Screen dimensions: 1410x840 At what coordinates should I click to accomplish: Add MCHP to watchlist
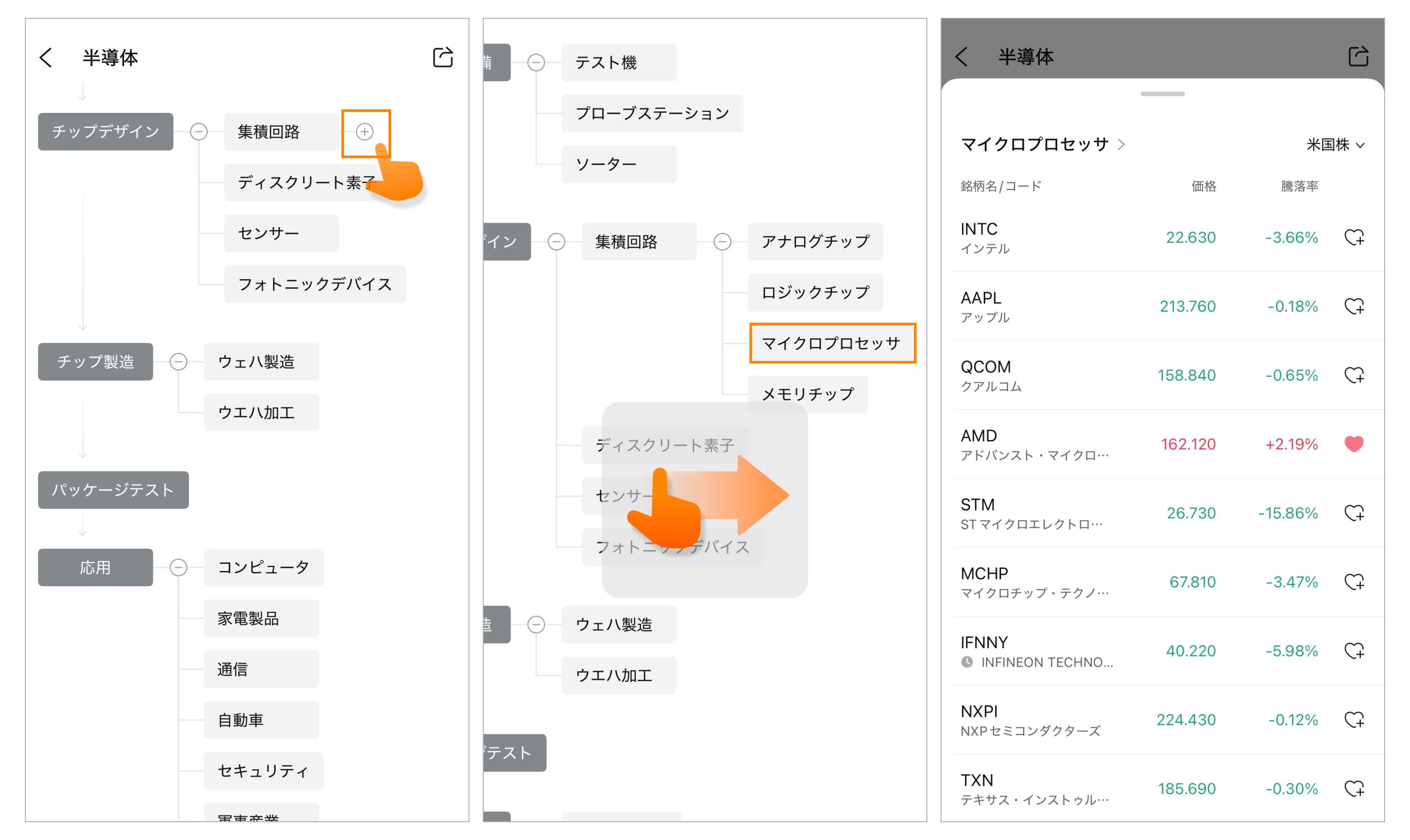click(x=1354, y=582)
